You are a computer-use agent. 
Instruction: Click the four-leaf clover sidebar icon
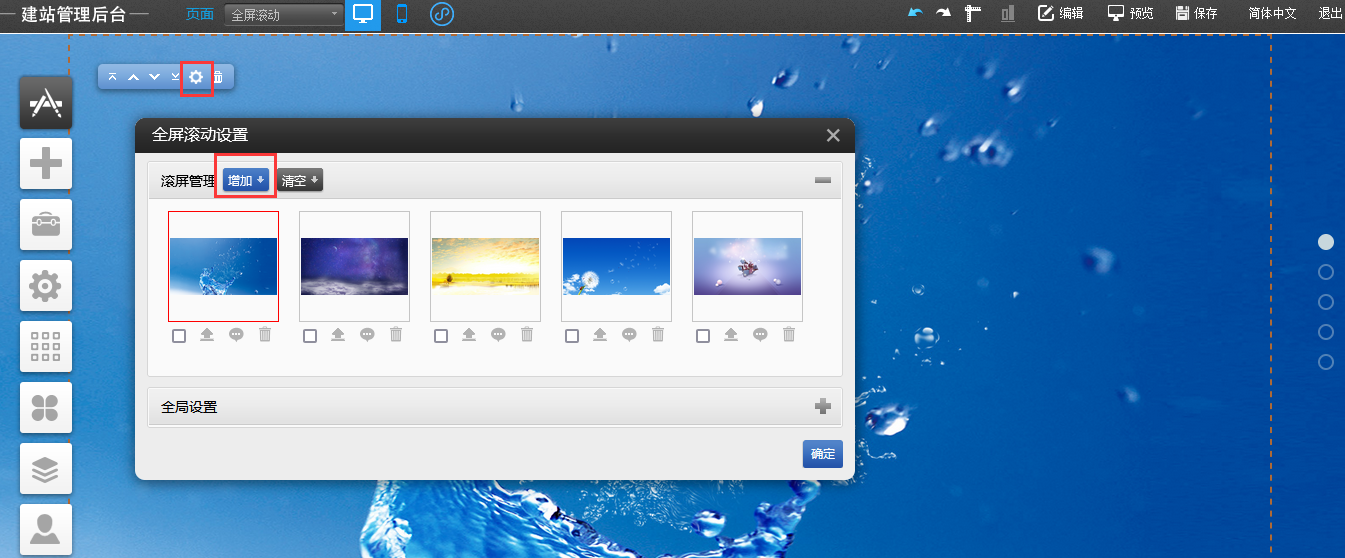(x=46, y=408)
